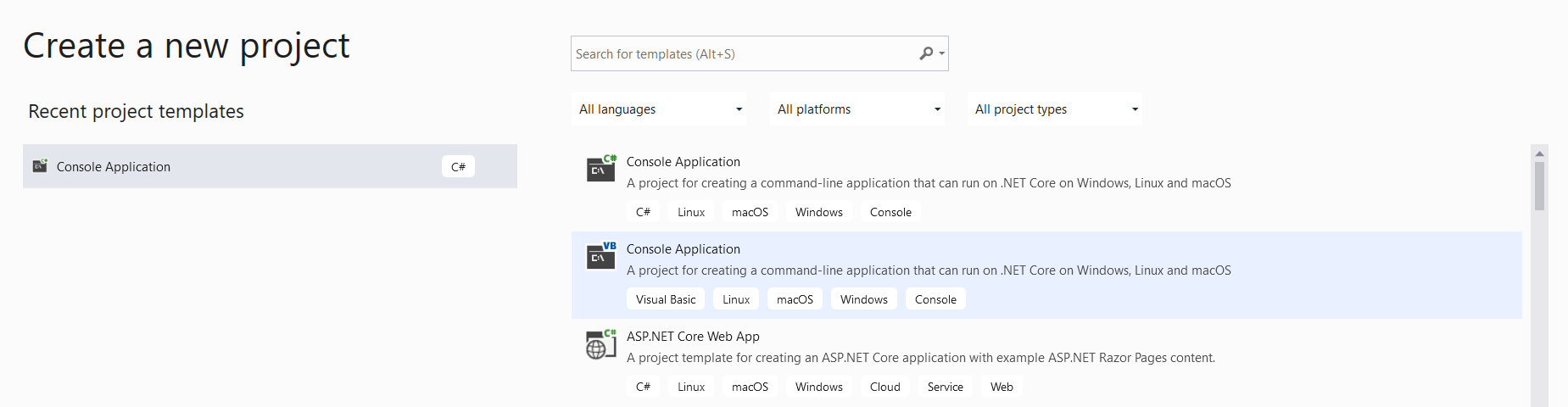Select recent Console Application C# template
1568x407 pixels.
(x=270, y=166)
